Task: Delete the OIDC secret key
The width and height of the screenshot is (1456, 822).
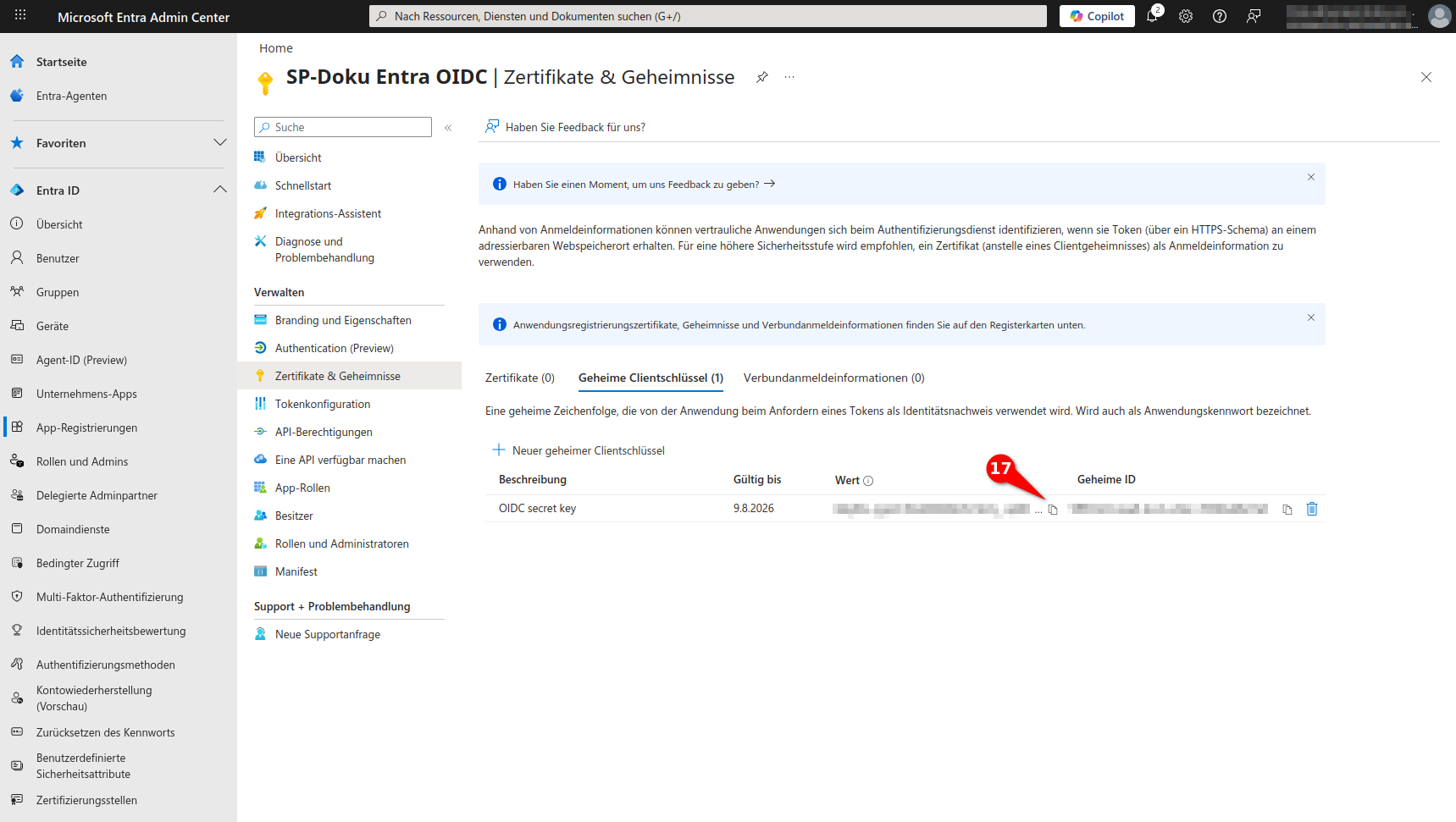Action: point(1311,509)
